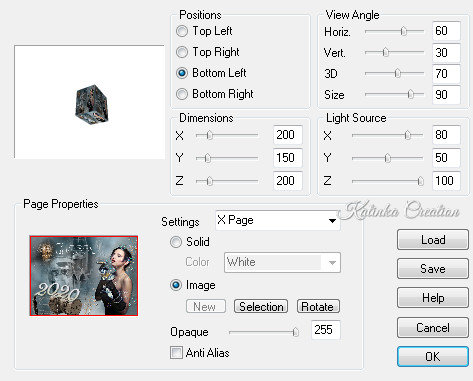Choose the Bottom Right position option
473x381 pixels.
tap(182, 94)
